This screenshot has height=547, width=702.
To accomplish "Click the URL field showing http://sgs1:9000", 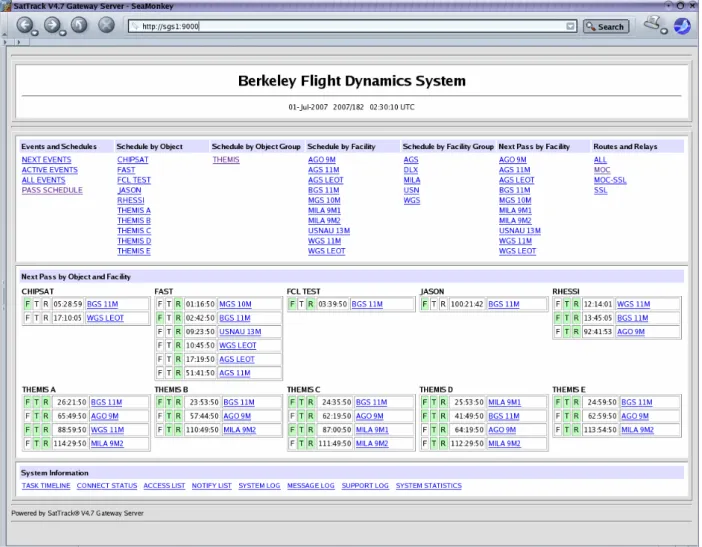I will [352, 26].
